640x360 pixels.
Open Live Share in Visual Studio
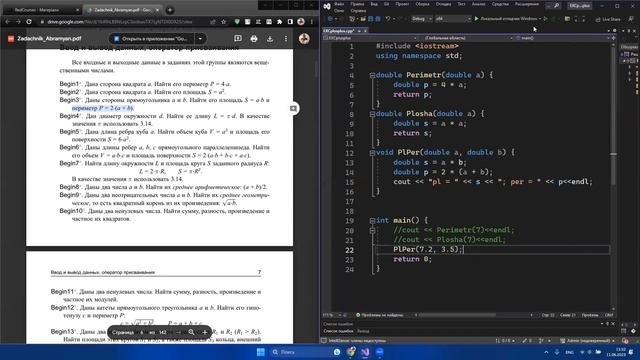point(608,19)
